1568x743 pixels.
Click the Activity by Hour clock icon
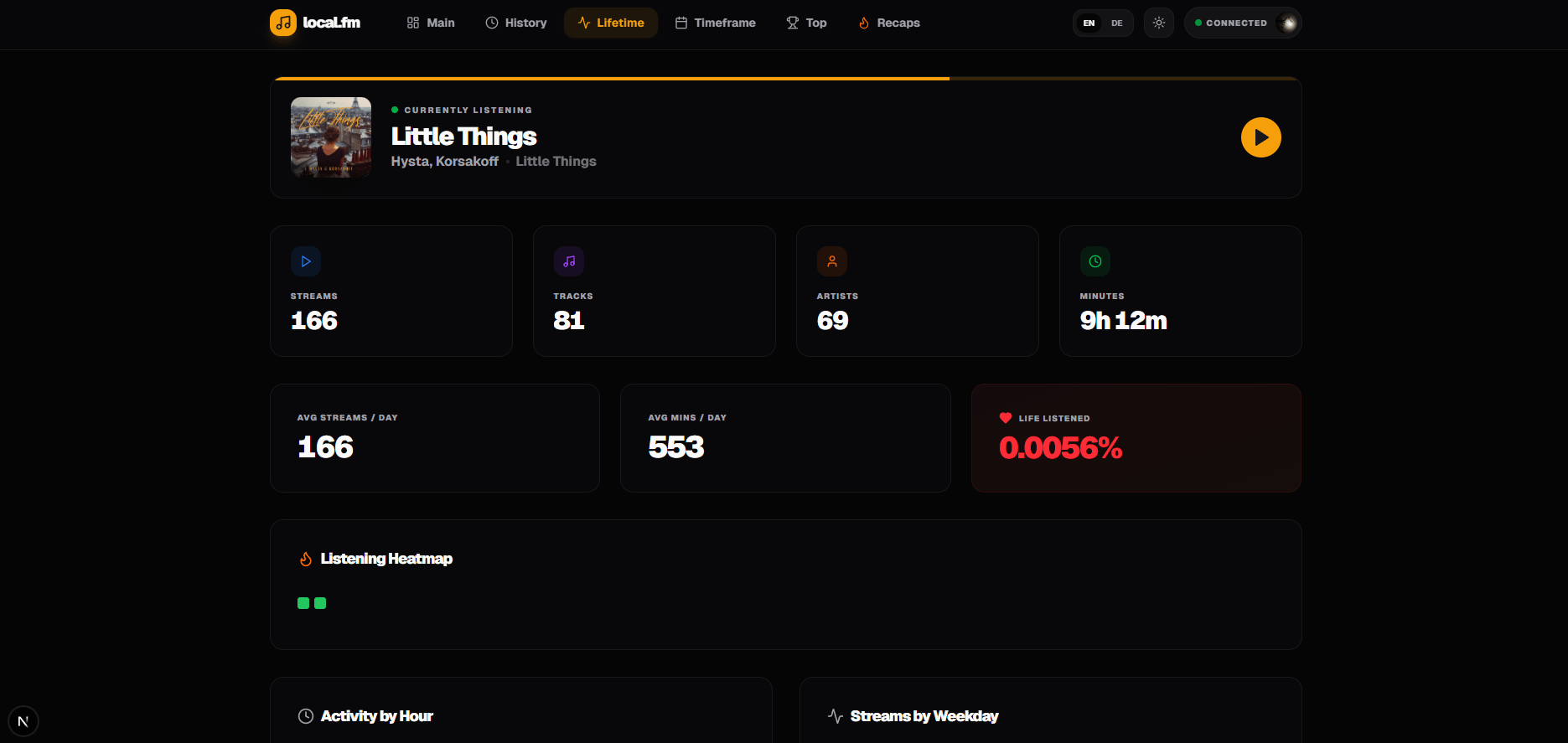click(x=306, y=716)
